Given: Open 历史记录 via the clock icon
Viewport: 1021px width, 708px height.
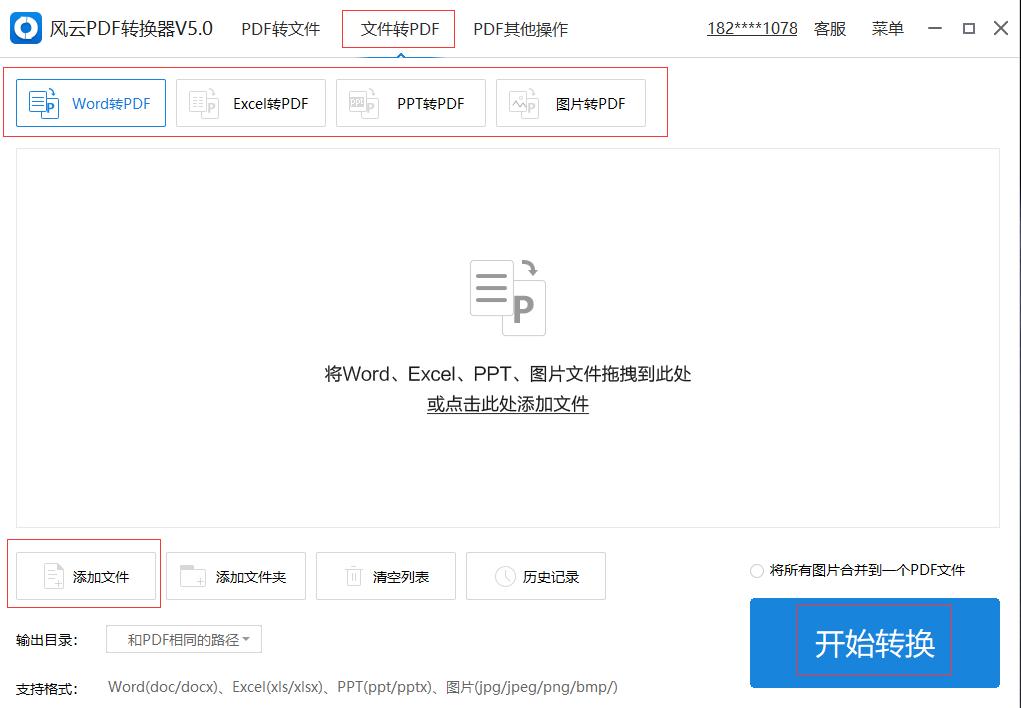Looking at the screenshot, I should (505, 575).
